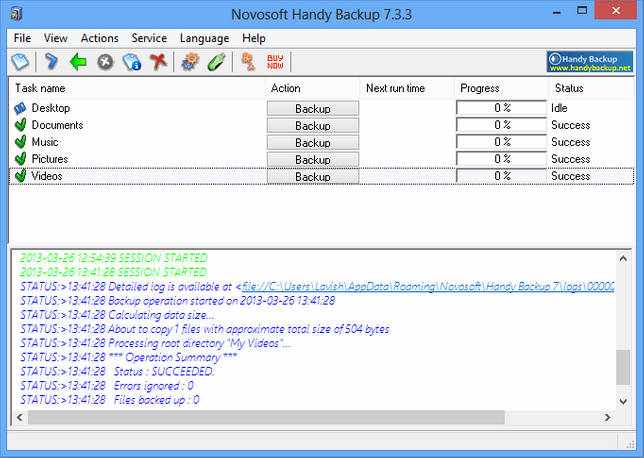Click the log horizontal scrollbar thumb
The height and width of the screenshot is (458, 644).
(x=266, y=417)
